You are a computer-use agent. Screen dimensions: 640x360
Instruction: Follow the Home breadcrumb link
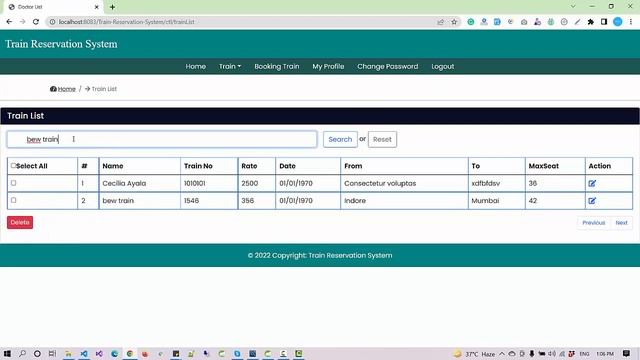[x=67, y=89]
